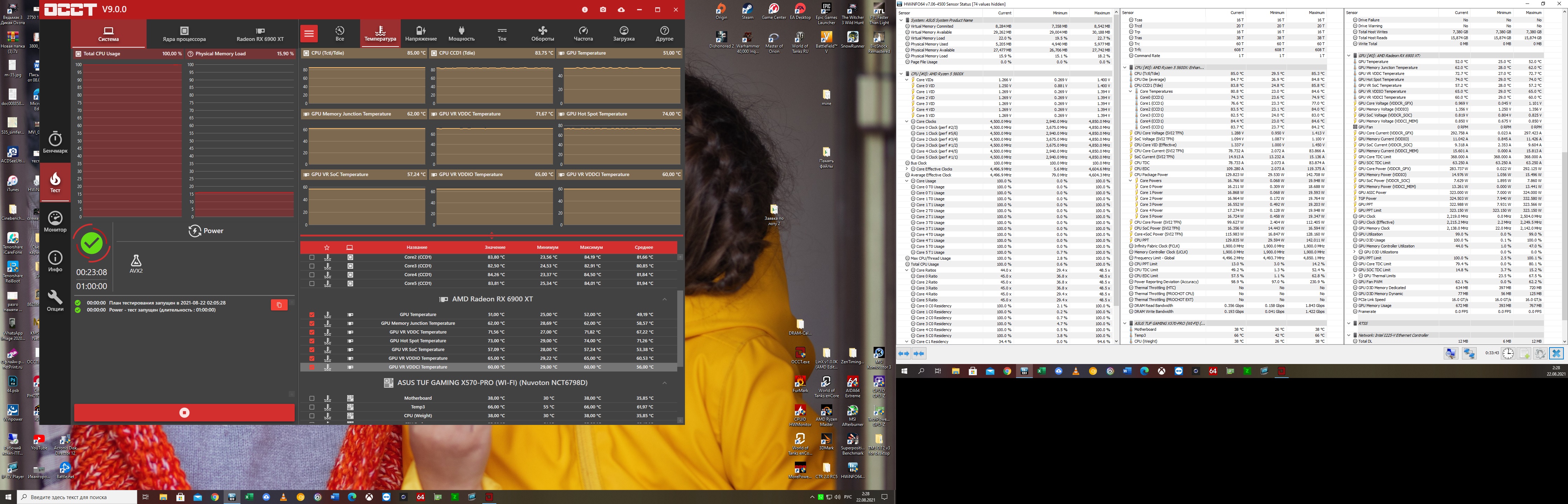Image resolution: width=1568 pixels, height=504 pixels.
Task: Uncheck GPU Hot Spot Temperature graph checkbox
Action: coord(312,341)
